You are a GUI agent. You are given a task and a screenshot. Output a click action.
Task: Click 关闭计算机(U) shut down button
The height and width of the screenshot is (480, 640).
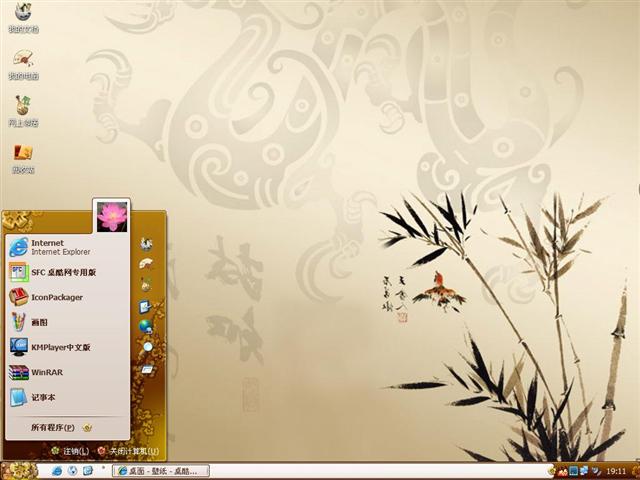(128, 451)
